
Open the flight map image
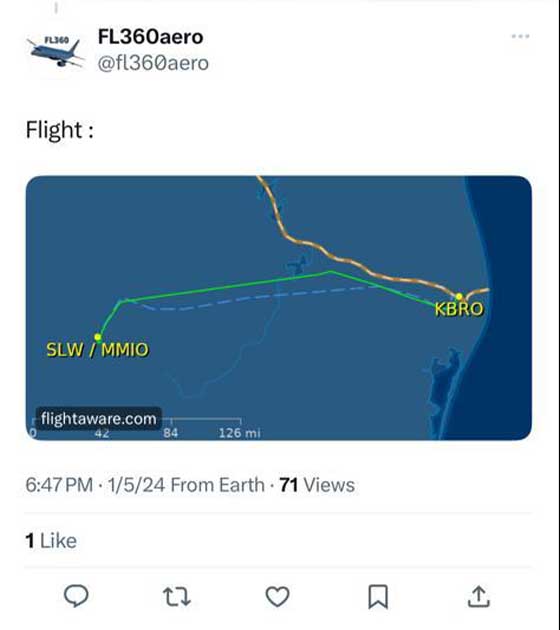click(x=279, y=308)
